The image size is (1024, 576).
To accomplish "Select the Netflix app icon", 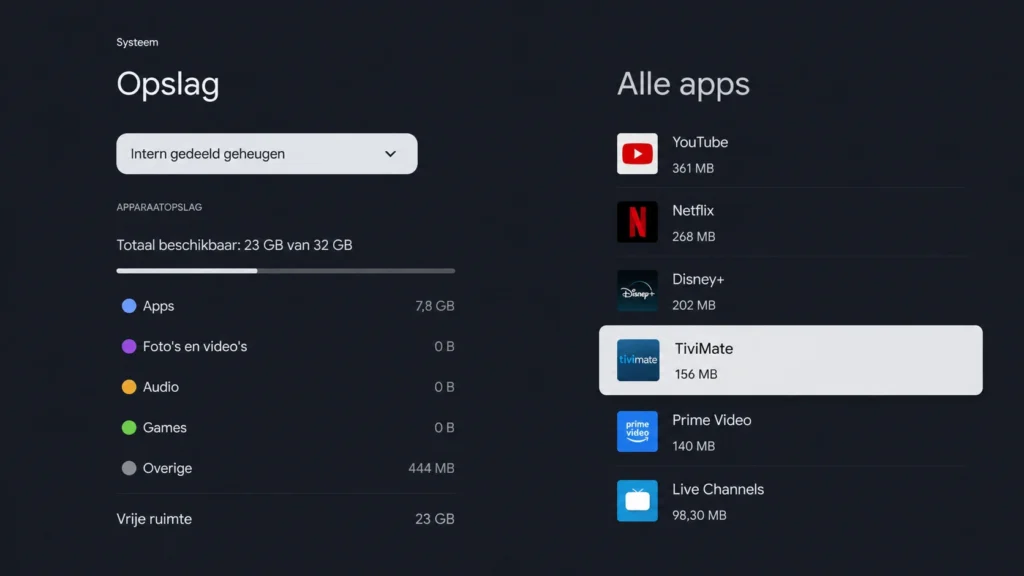I will click(637, 222).
